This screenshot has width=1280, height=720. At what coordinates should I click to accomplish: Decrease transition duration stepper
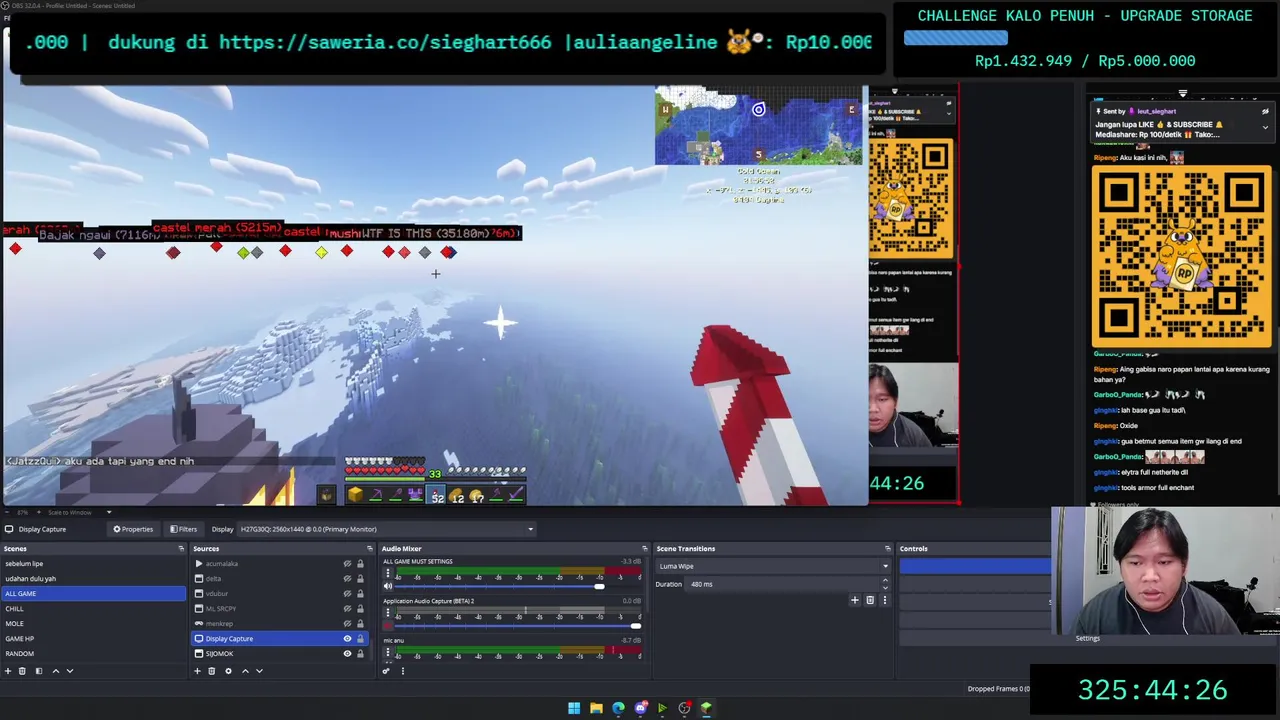(x=885, y=587)
